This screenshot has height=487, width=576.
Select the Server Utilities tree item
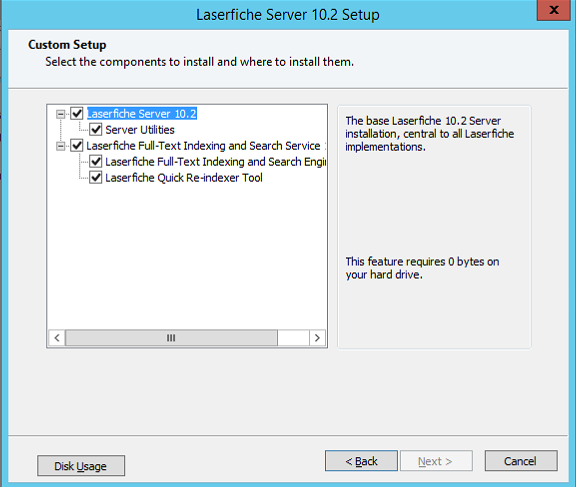(140, 130)
